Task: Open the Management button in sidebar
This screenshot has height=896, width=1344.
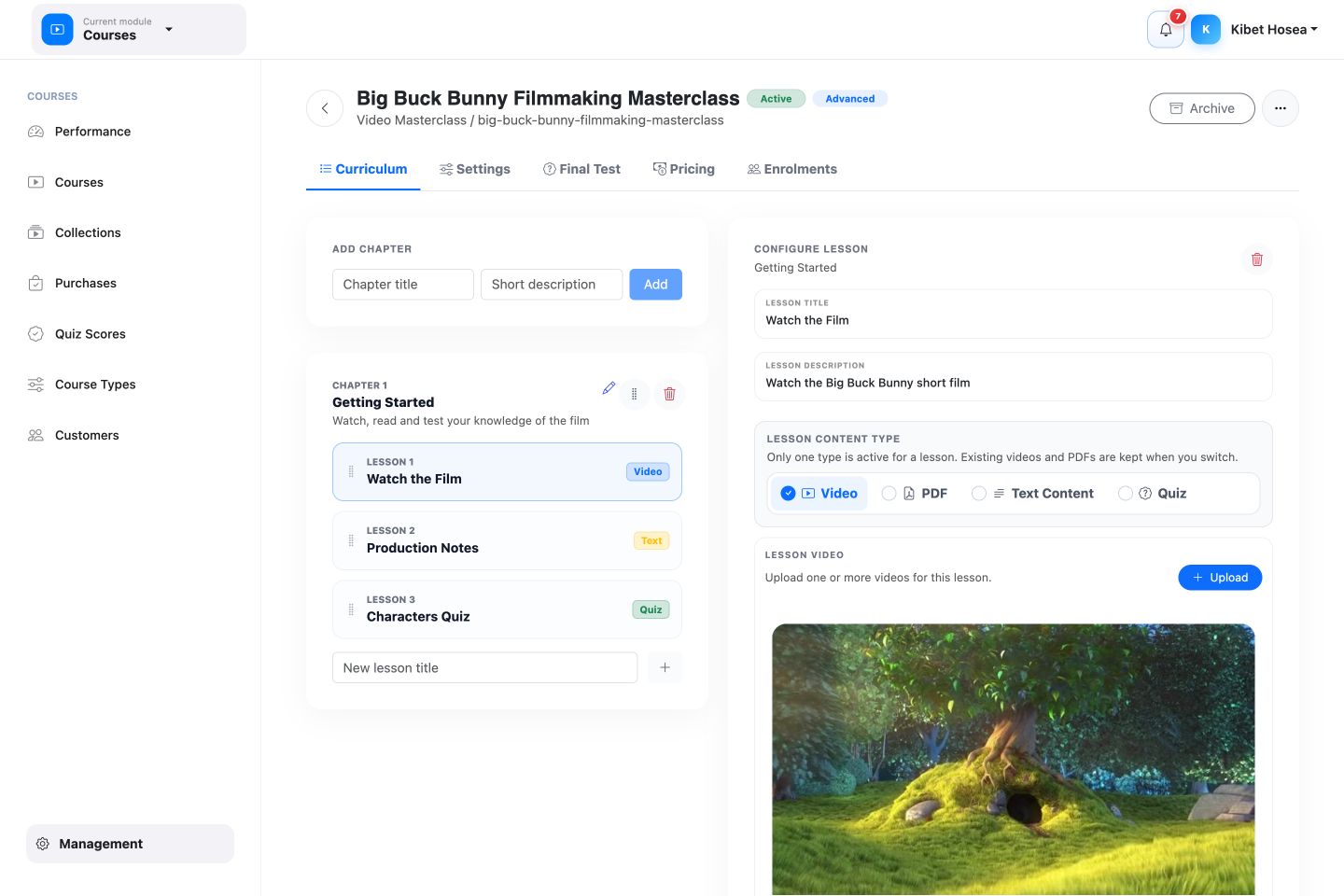Action: coord(131,844)
